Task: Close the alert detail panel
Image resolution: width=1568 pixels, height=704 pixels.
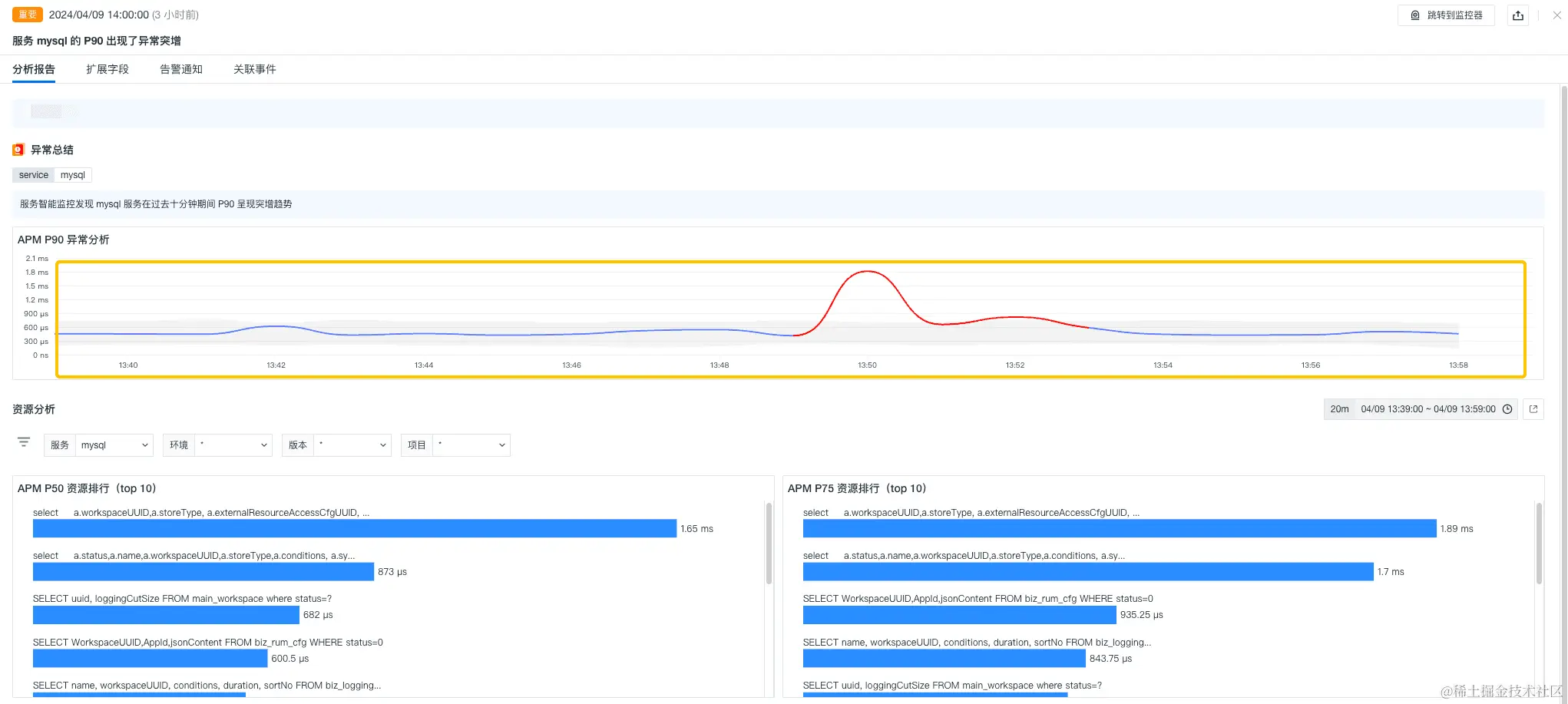Action: pyautogui.click(x=1557, y=15)
